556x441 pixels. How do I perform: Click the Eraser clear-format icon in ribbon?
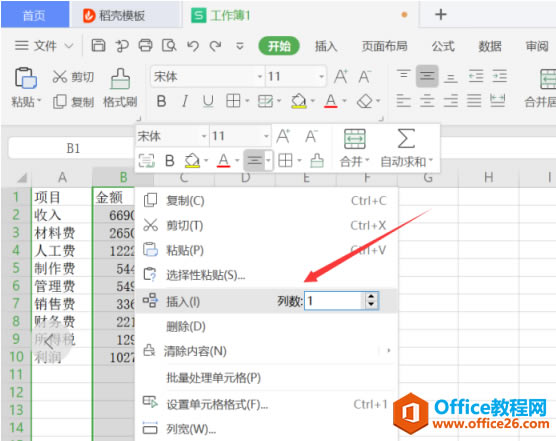pyautogui.click(x=365, y=101)
